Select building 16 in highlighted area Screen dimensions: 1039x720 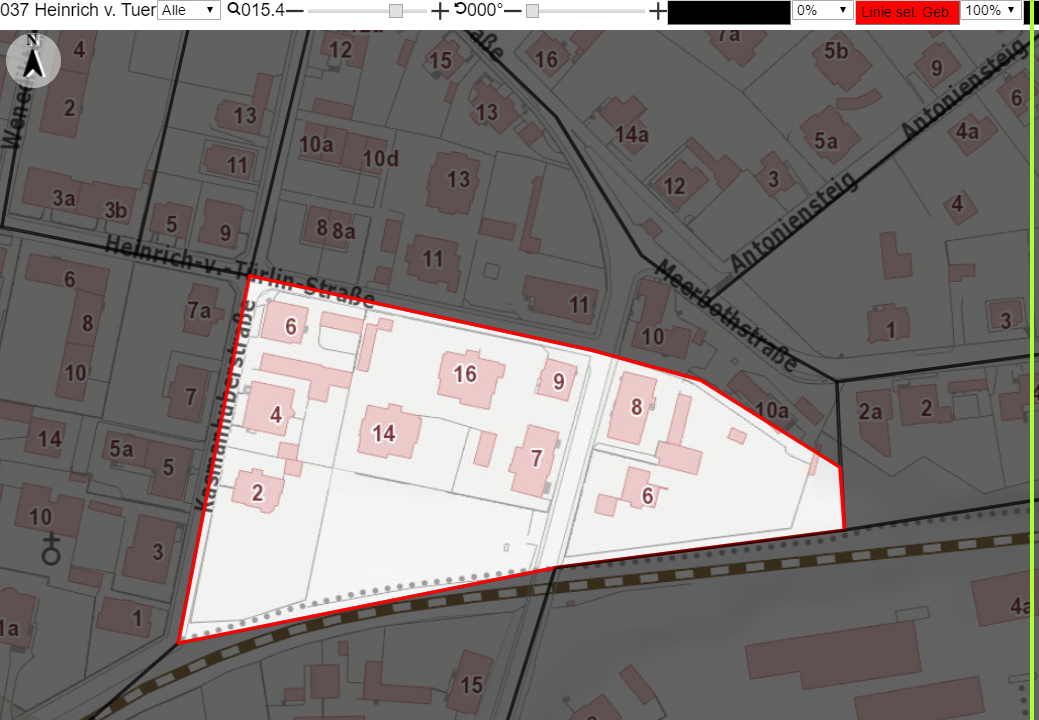point(470,377)
